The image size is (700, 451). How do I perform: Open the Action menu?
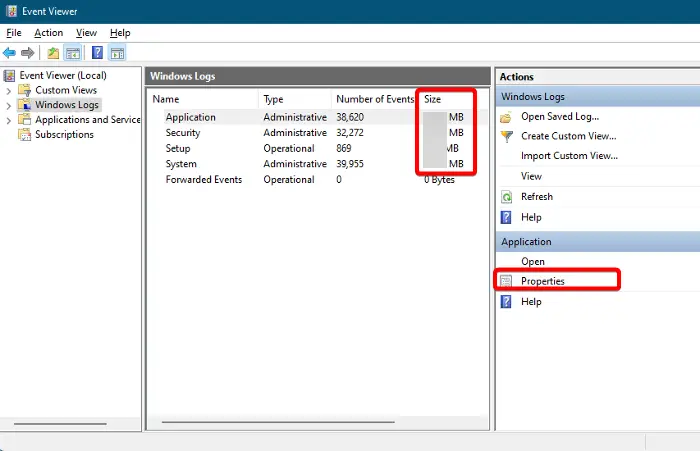point(49,33)
